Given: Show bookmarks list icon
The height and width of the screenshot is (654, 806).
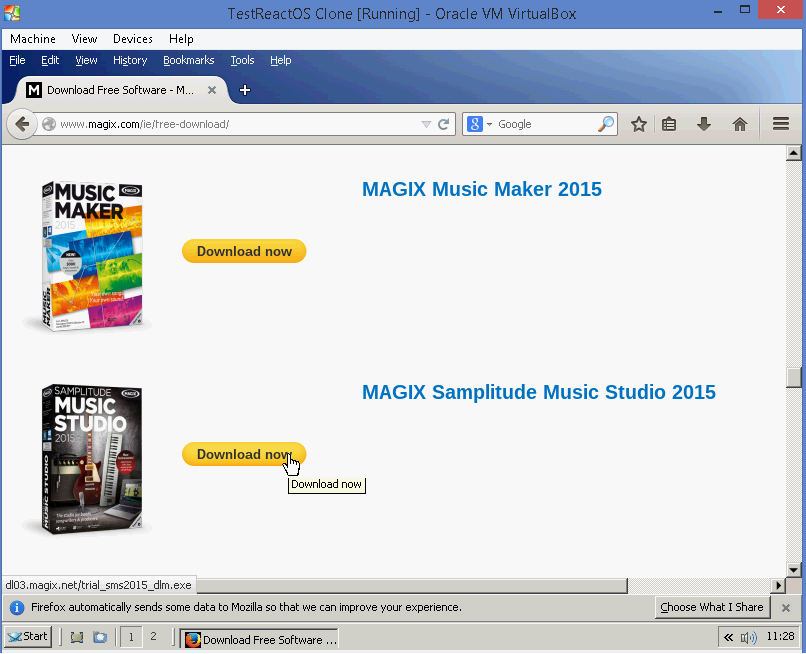Looking at the screenshot, I should click(x=669, y=124).
